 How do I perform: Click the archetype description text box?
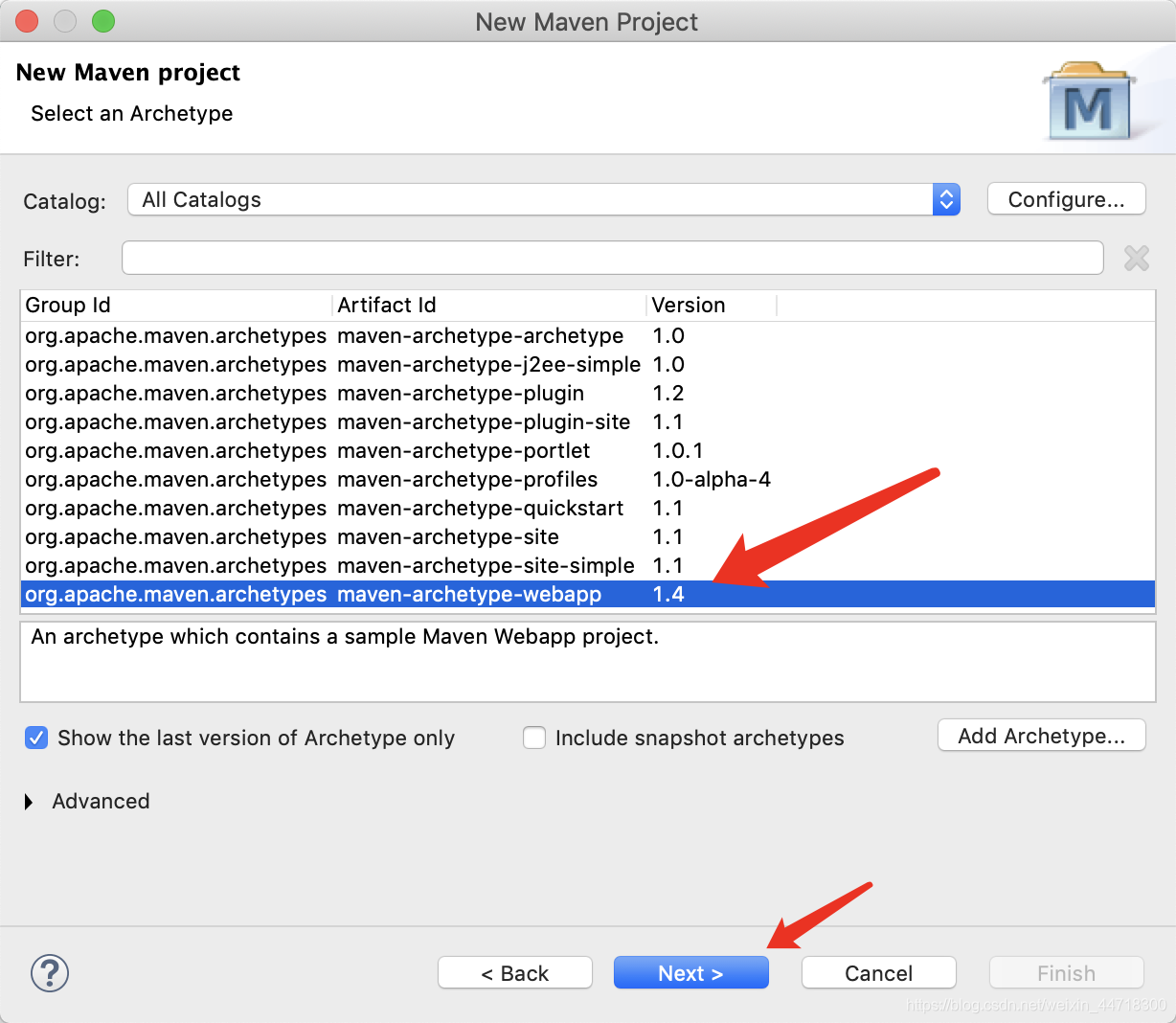(588, 662)
